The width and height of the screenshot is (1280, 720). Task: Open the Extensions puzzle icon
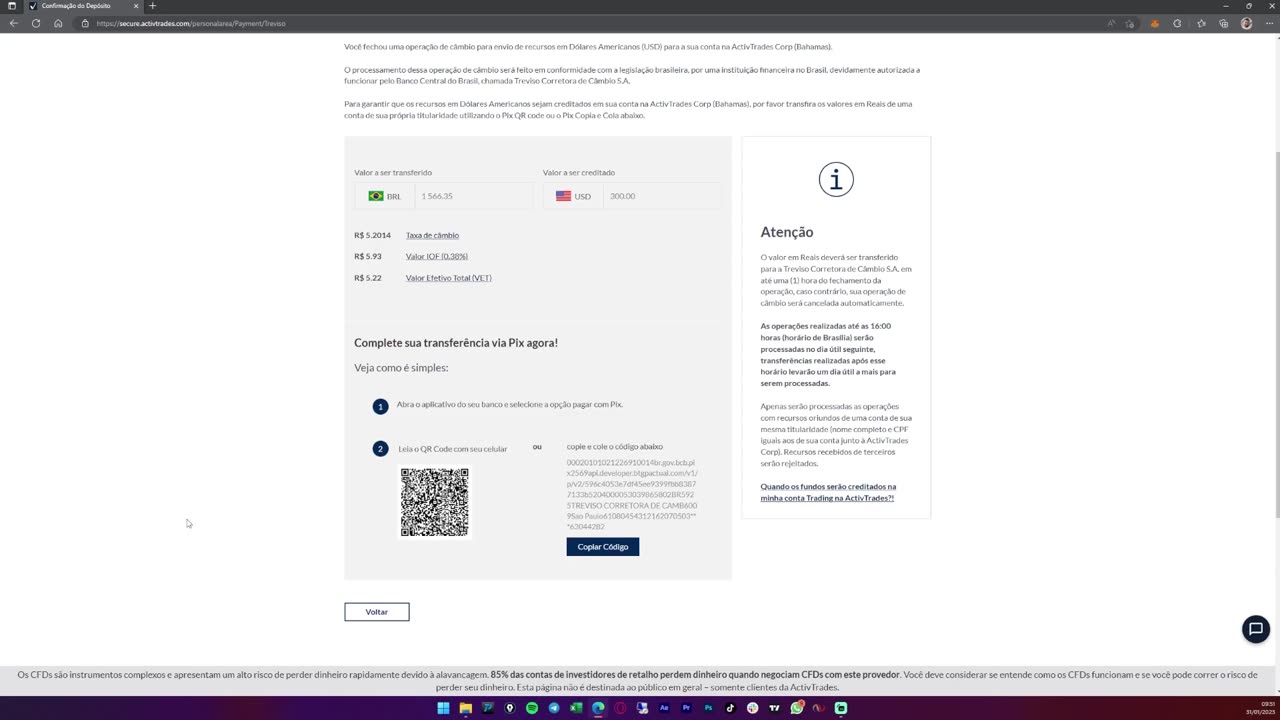1177,23
